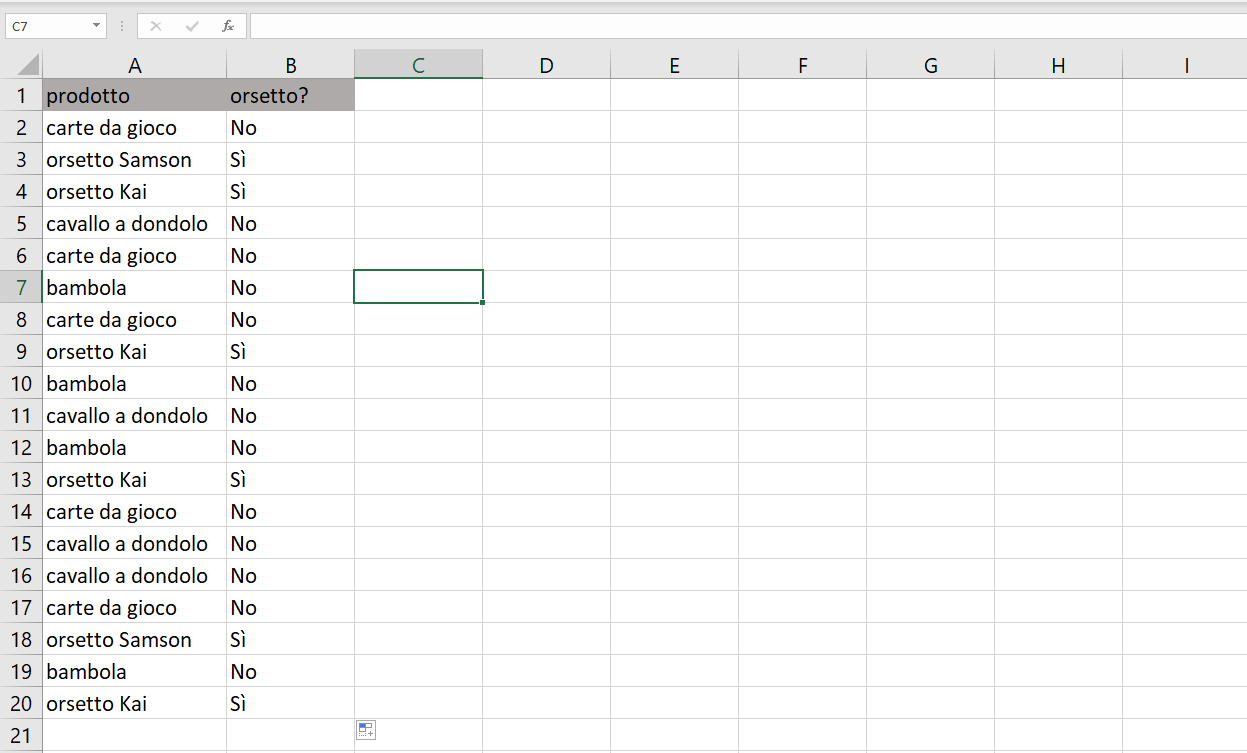Select row 21 header
This screenshot has width=1247, height=753.
pyautogui.click(x=21, y=735)
